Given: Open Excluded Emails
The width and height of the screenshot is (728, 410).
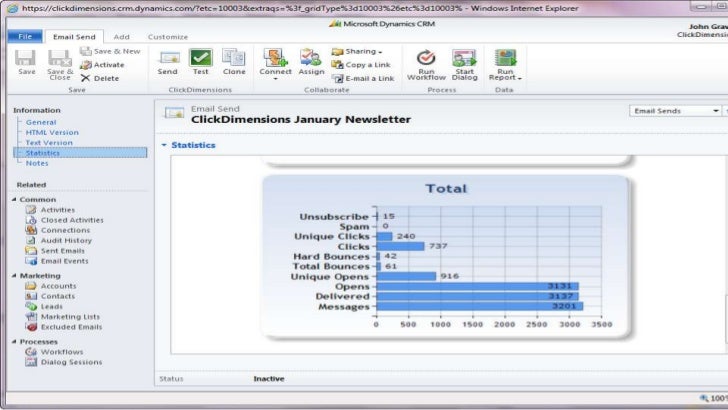Looking at the screenshot, I should [x=71, y=326].
